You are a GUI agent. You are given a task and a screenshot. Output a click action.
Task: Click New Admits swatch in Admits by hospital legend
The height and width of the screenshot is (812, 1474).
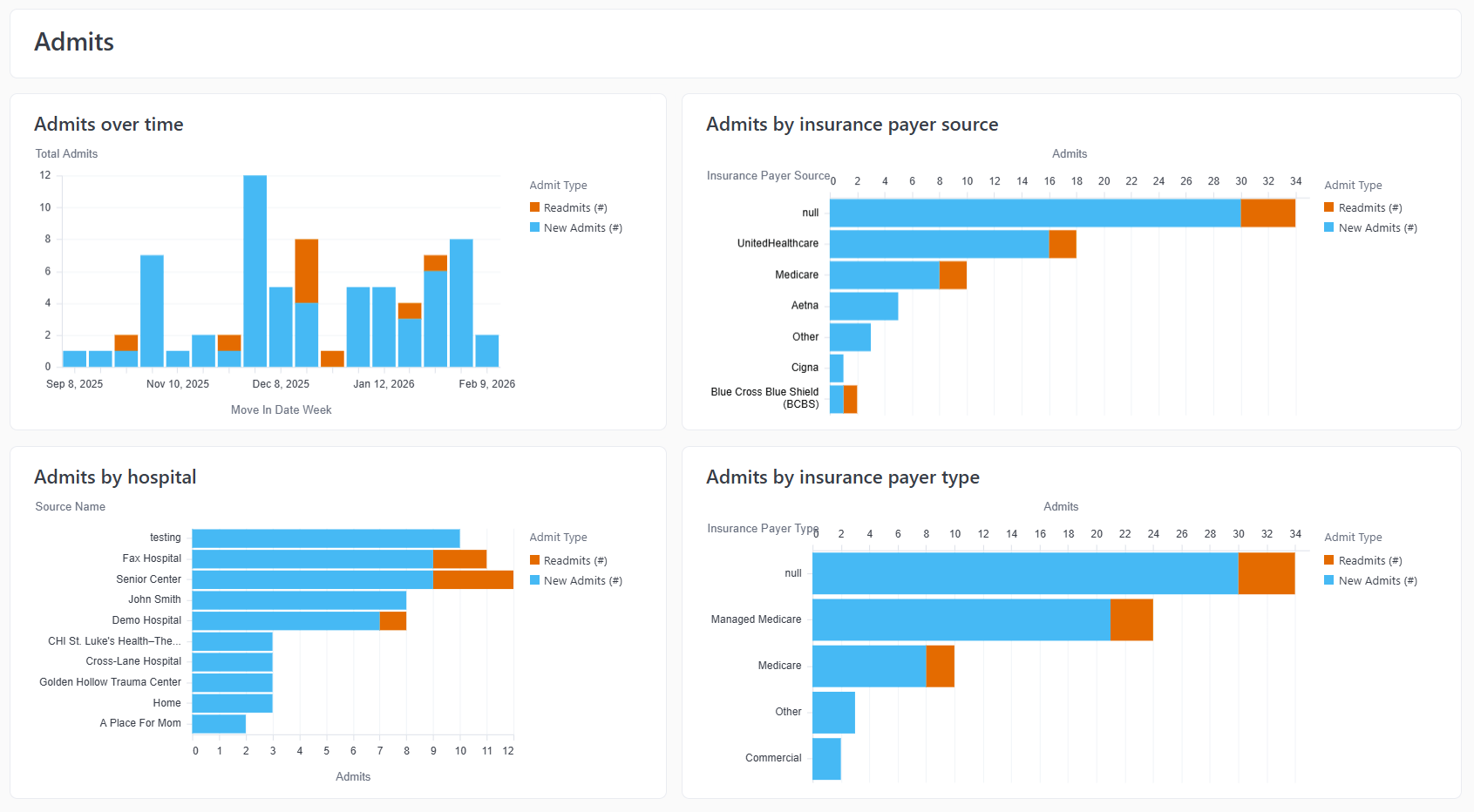pos(534,580)
